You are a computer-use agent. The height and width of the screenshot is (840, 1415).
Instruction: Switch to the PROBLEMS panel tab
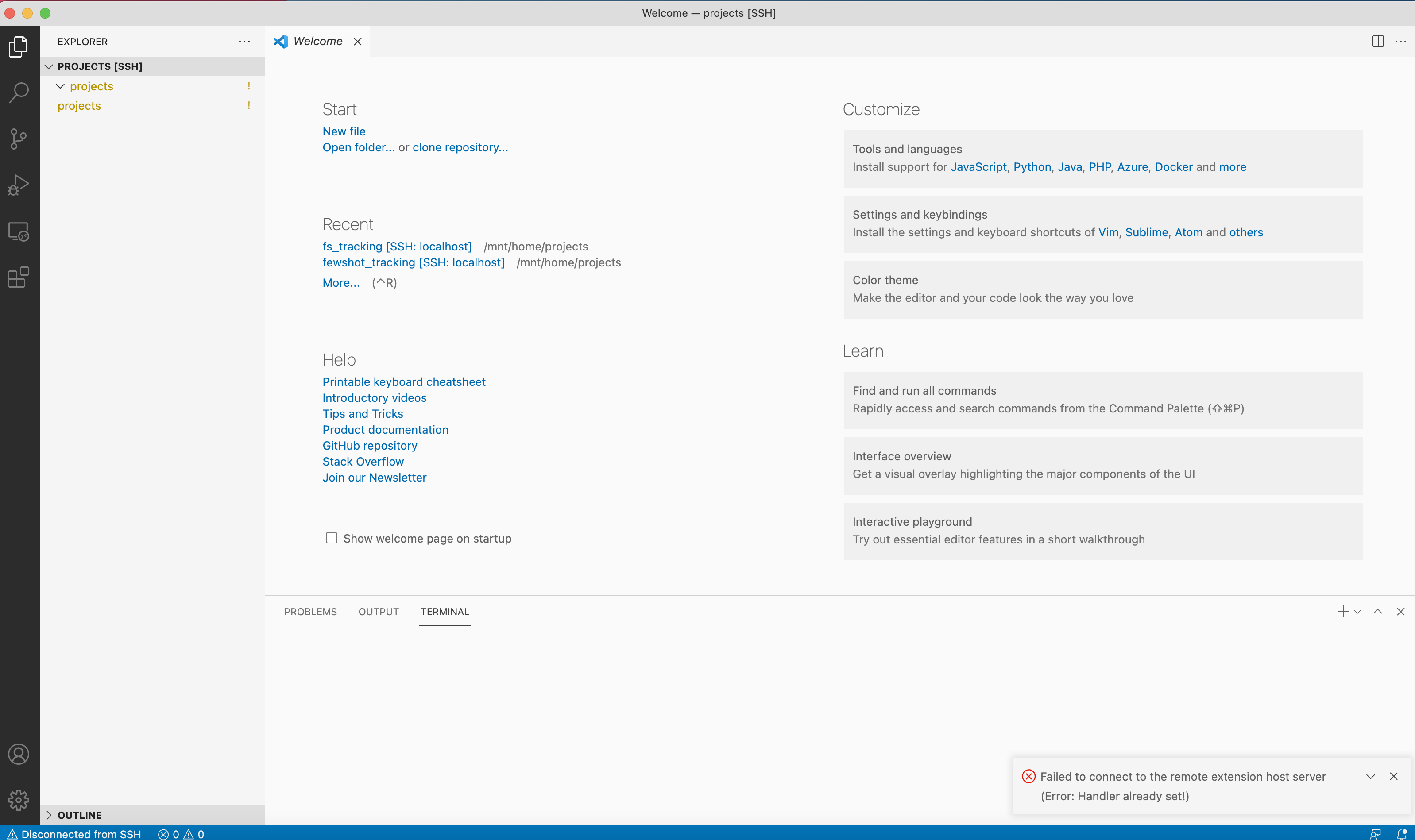click(310, 612)
